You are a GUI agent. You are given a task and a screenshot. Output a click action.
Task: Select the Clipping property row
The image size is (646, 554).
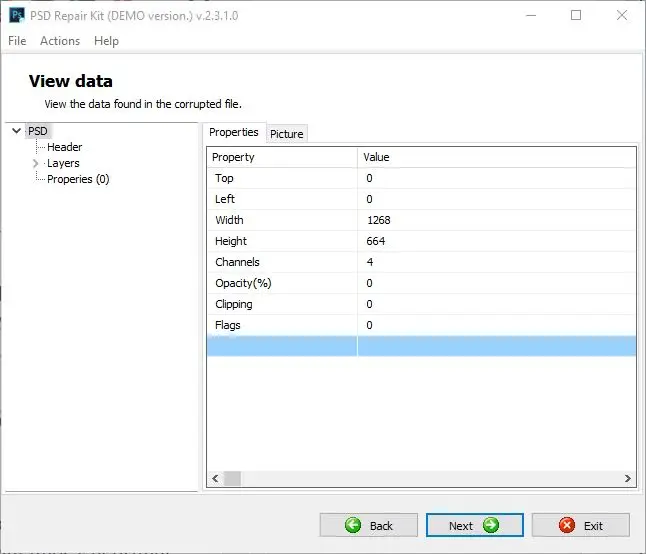pos(421,304)
